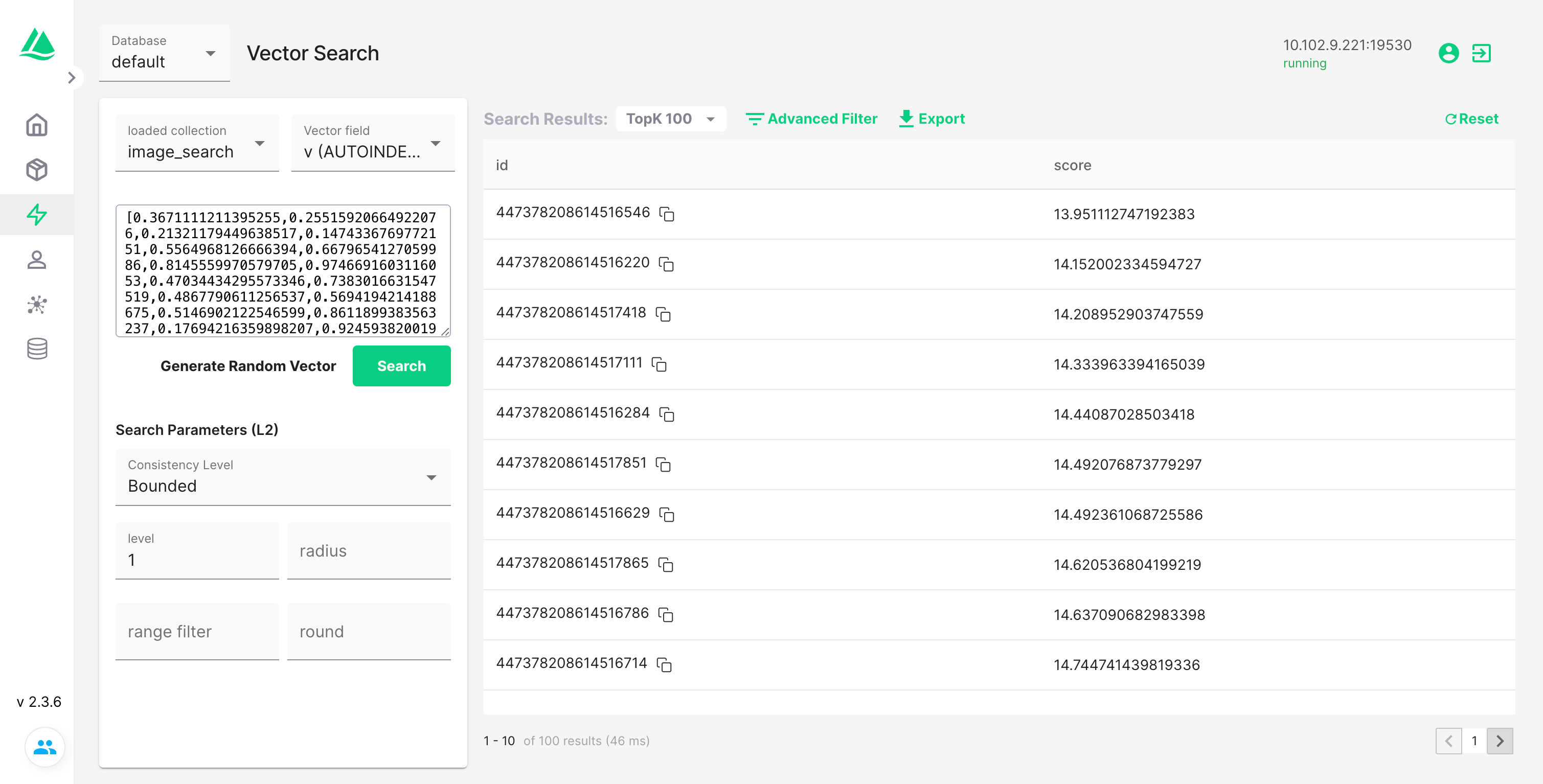Image resolution: width=1543 pixels, height=784 pixels.
Task: Copy id 447378208614516546
Action: (x=667, y=214)
